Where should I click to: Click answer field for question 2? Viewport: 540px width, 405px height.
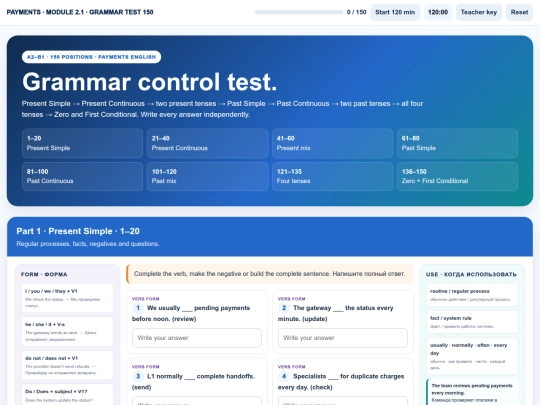click(343, 338)
